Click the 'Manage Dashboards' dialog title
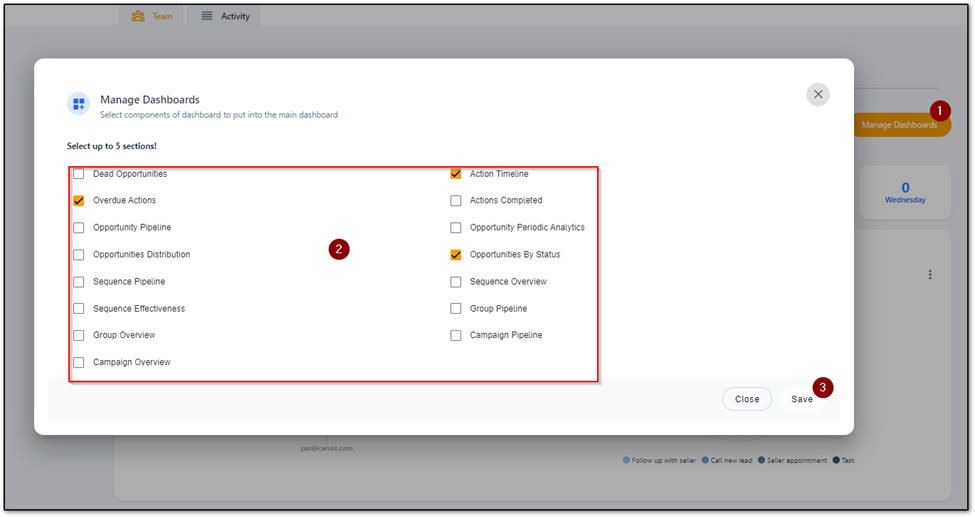This screenshot has width=975, height=517. (150, 100)
